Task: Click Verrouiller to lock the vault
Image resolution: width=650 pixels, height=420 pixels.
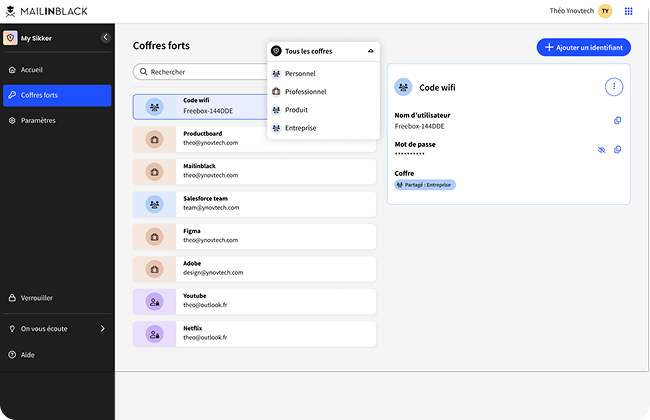Action: coord(57,298)
